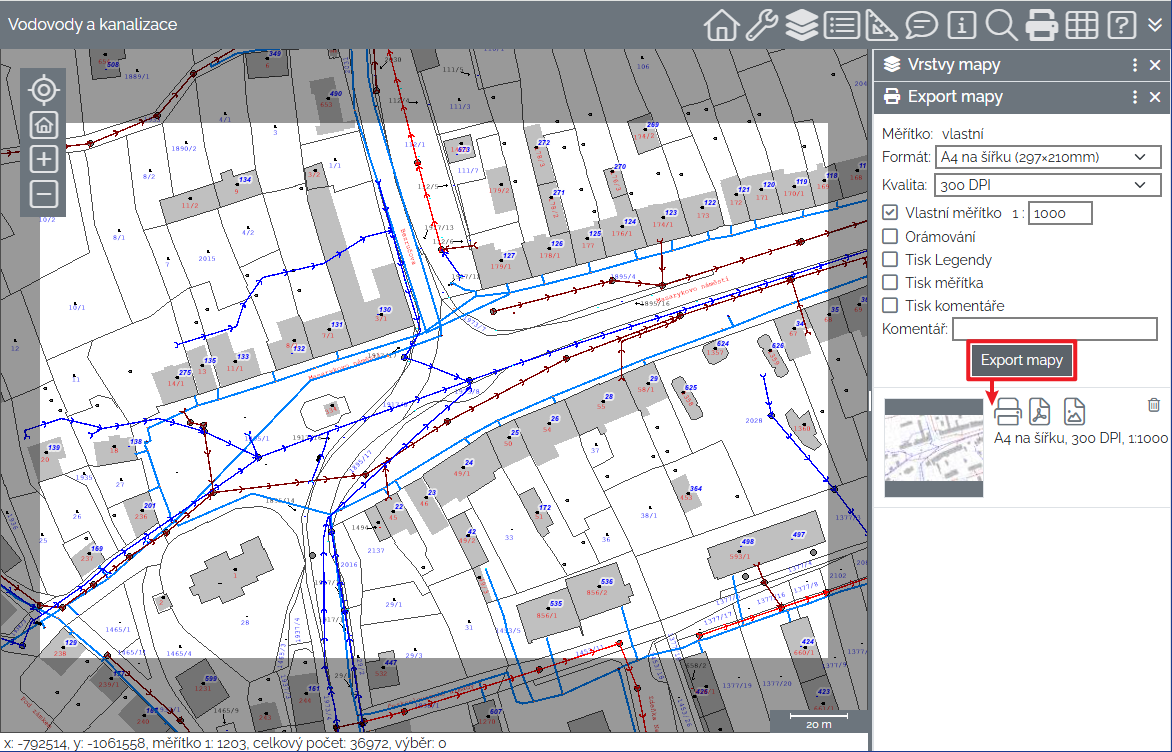Click the locate position crosshair button

[x=43, y=90]
